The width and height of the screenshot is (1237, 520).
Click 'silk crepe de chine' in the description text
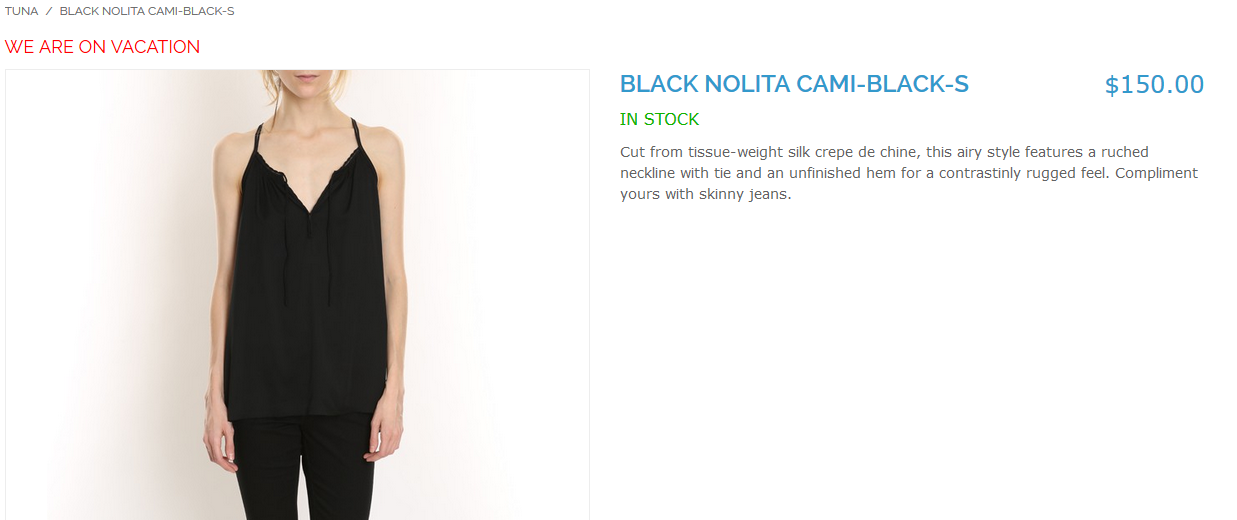[x=843, y=152]
